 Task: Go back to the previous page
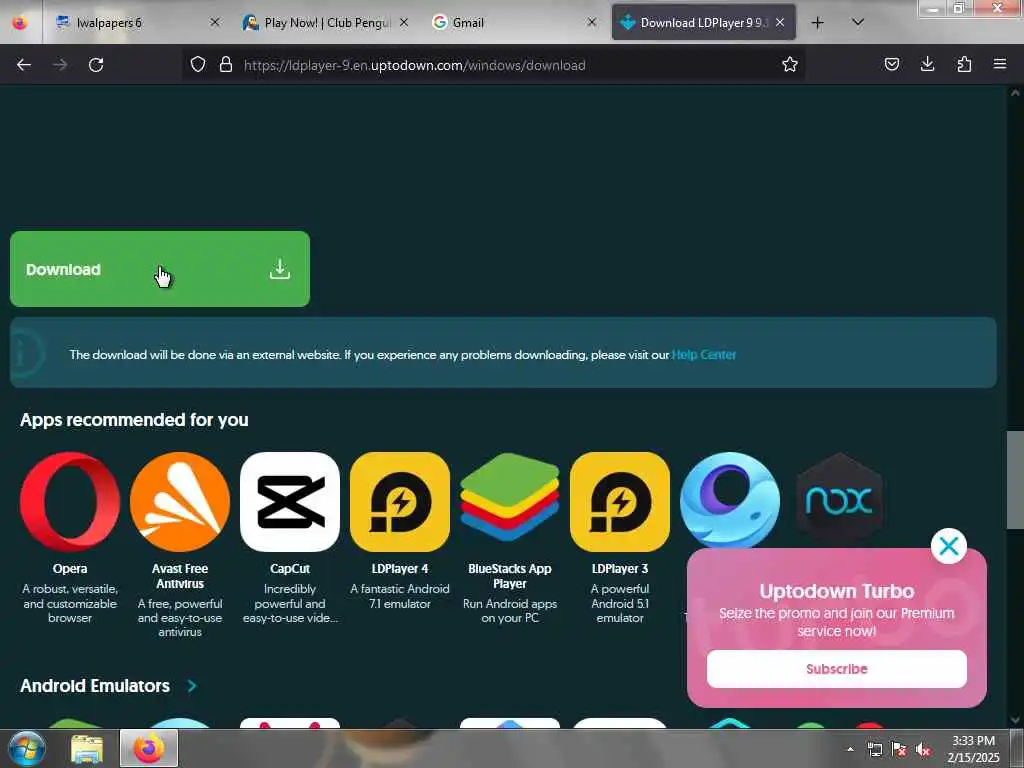[24, 65]
